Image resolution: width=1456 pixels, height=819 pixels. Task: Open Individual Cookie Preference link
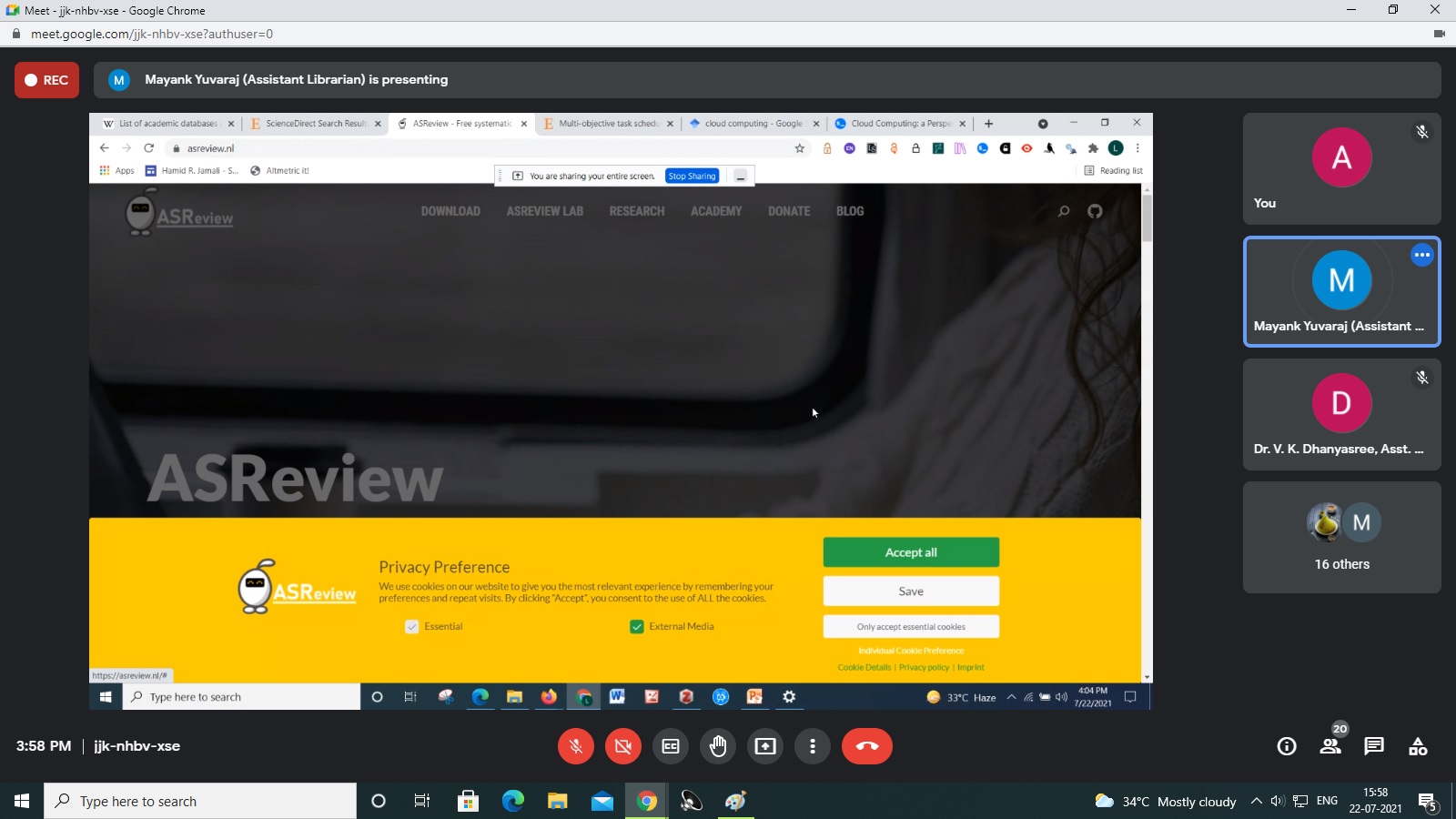tap(911, 651)
